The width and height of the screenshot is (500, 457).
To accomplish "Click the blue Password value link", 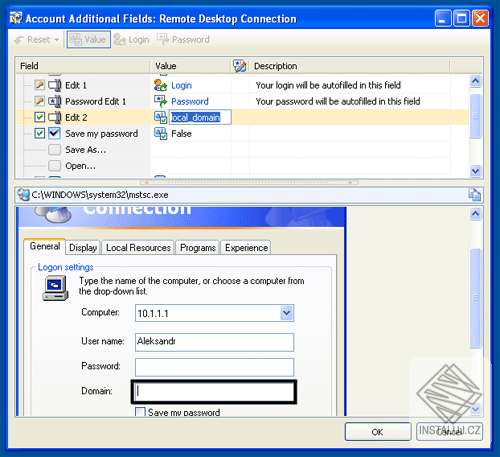I will pos(190,101).
